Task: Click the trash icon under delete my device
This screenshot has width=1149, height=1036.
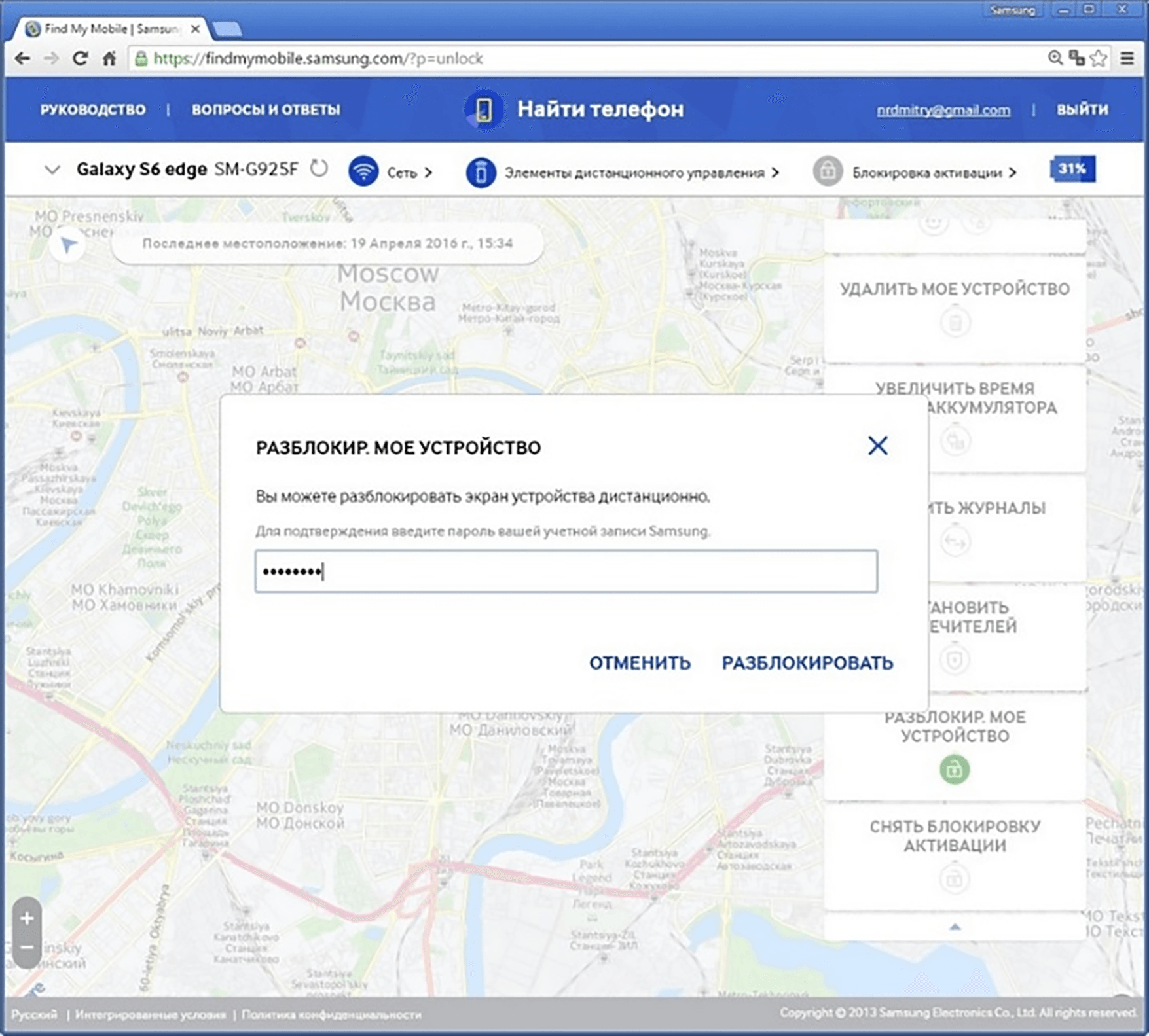Action: [x=955, y=323]
